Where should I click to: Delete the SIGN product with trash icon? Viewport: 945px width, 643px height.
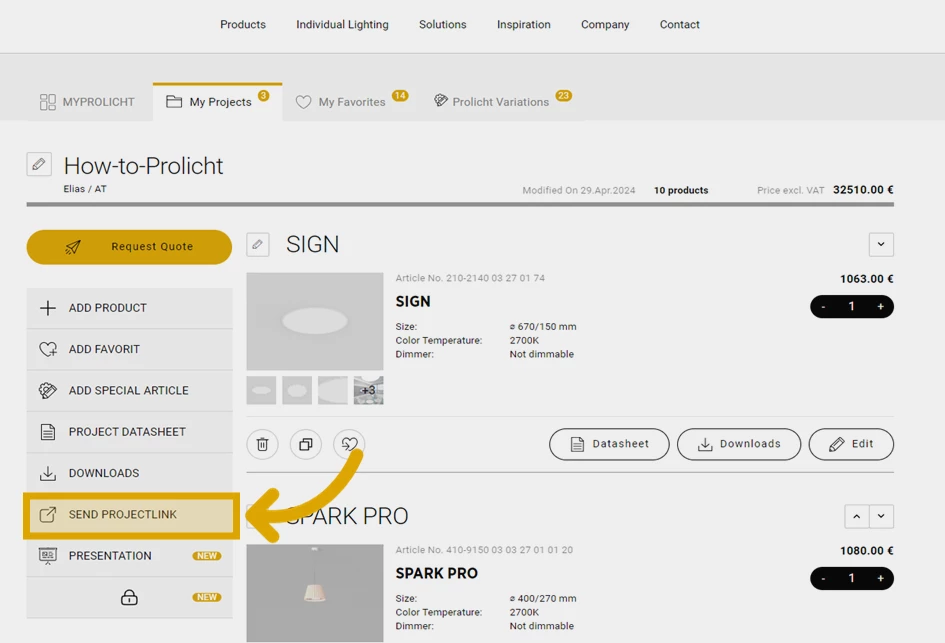coord(262,444)
